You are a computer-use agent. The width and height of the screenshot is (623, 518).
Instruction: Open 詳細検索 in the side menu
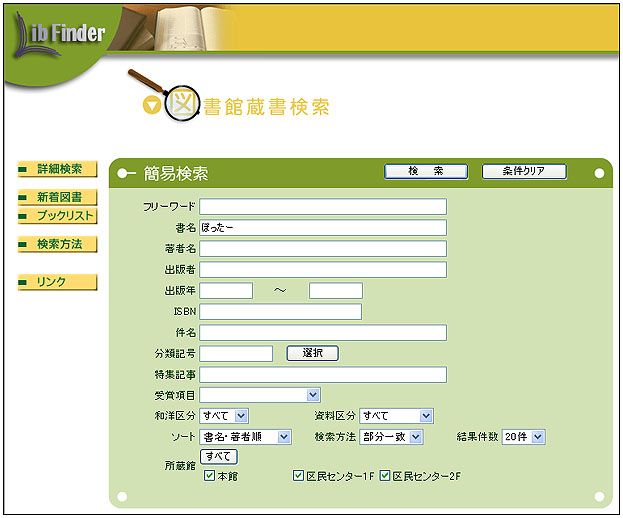(59, 170)
